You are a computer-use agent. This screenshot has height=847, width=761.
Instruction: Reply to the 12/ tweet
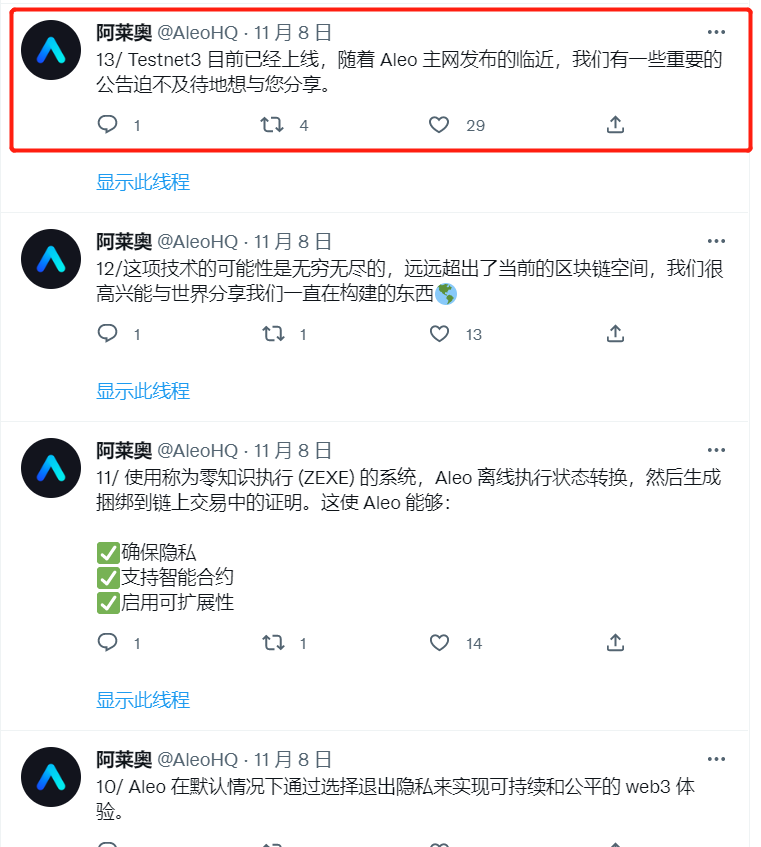pos(107,333)
